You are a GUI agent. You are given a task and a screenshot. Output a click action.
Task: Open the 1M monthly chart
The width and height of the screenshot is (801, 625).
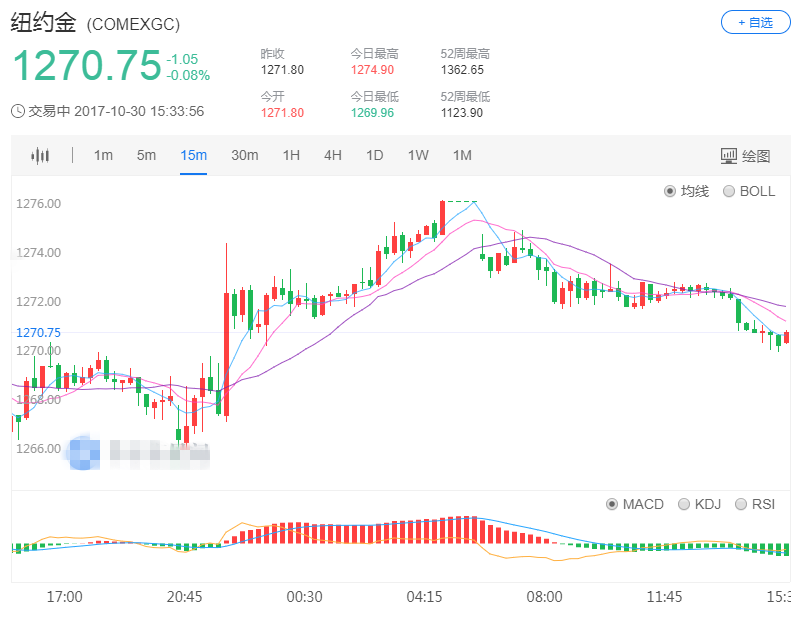point(461,155)
